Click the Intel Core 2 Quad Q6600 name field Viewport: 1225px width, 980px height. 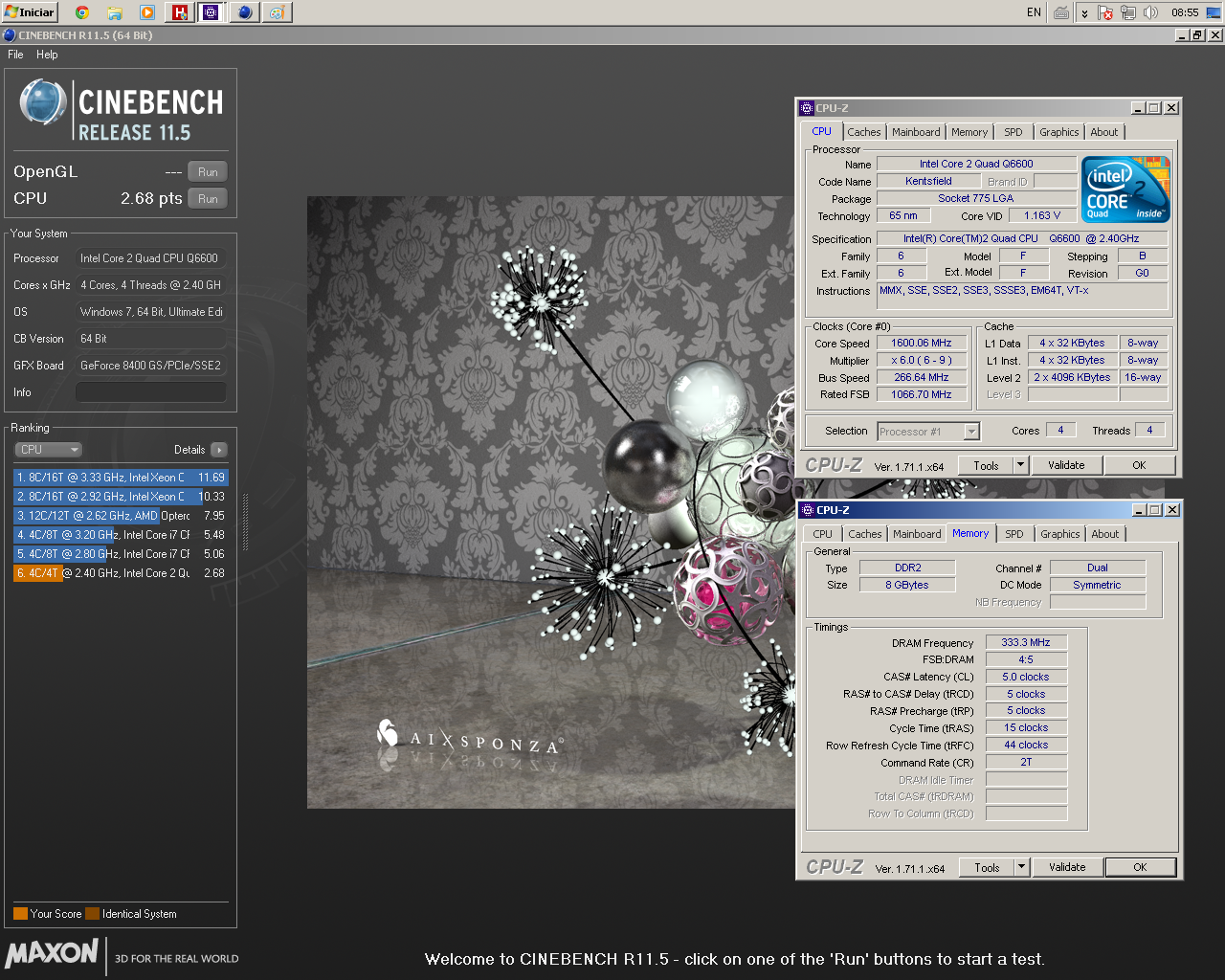(976, 164)
